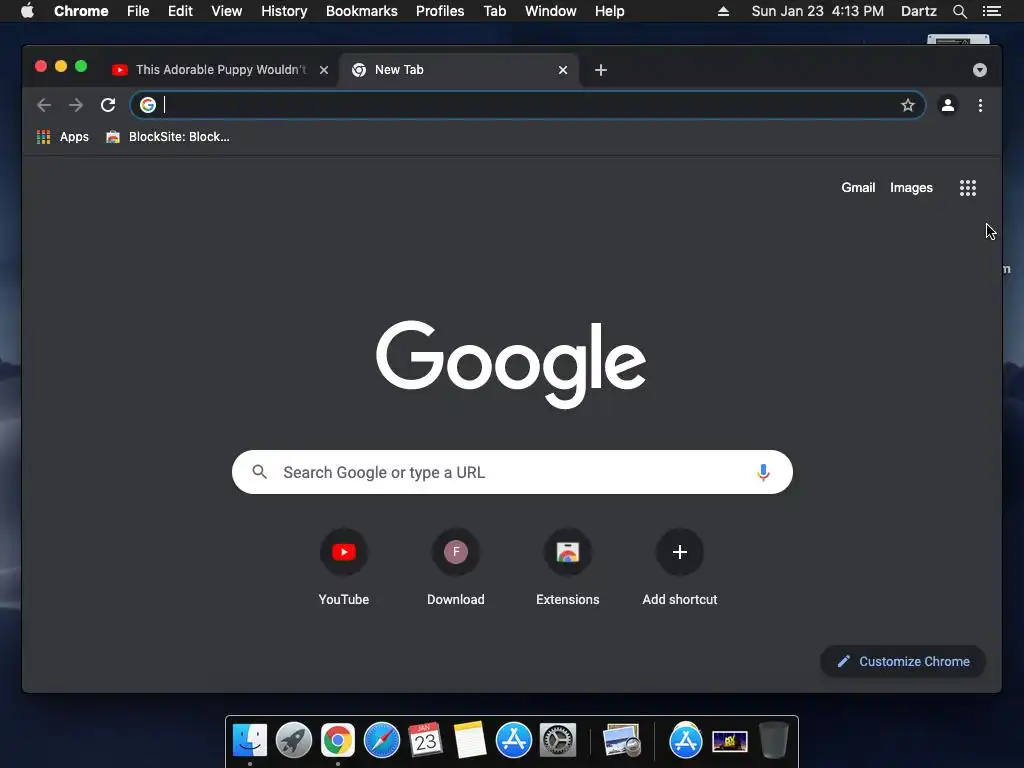Select the New Tab tab

[x=457, y=70]
